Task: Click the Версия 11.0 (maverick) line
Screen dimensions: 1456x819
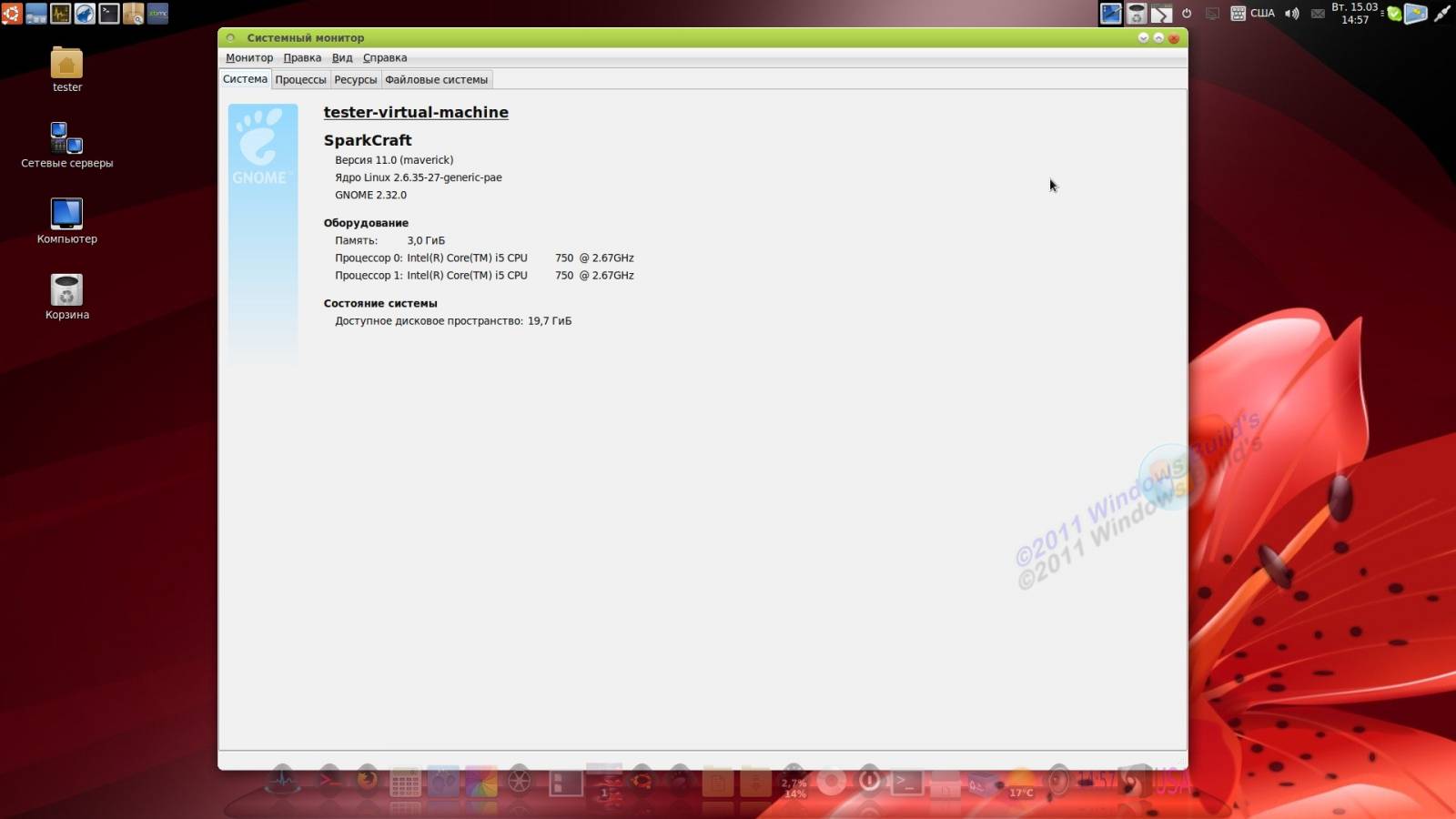Action: coord(394,160)
